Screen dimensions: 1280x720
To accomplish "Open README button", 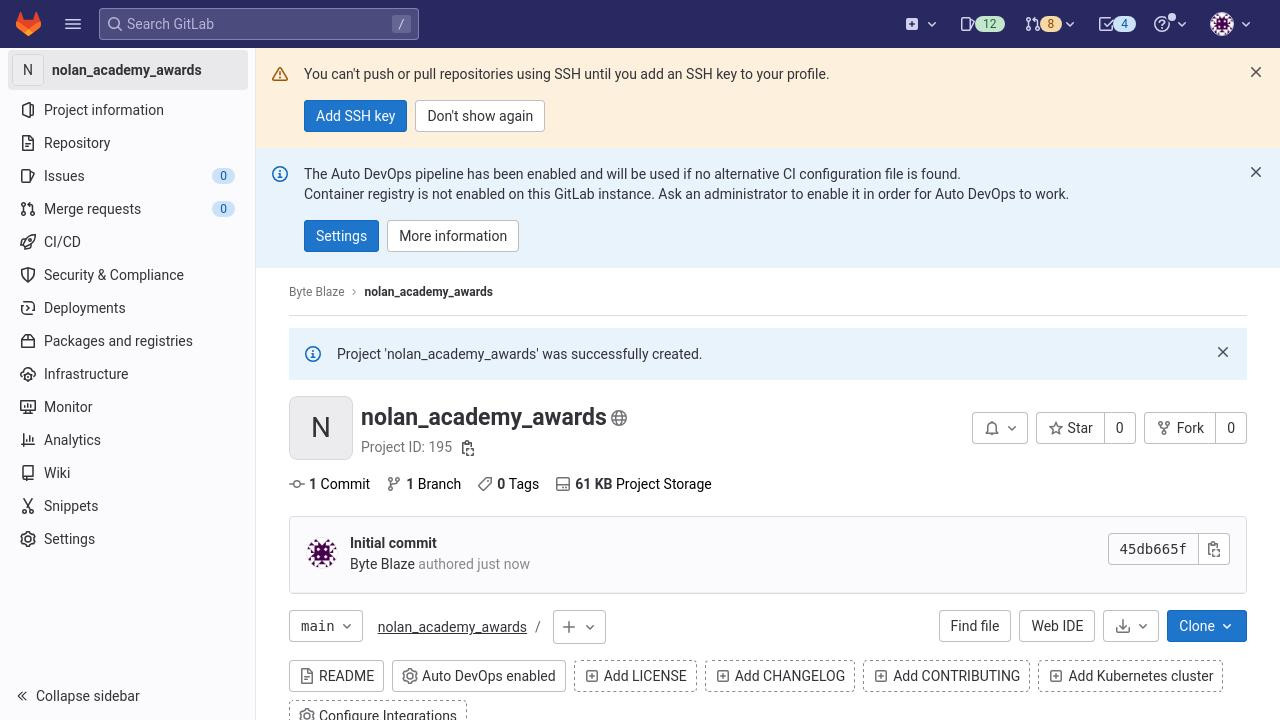I will click(x=336, y=676).
